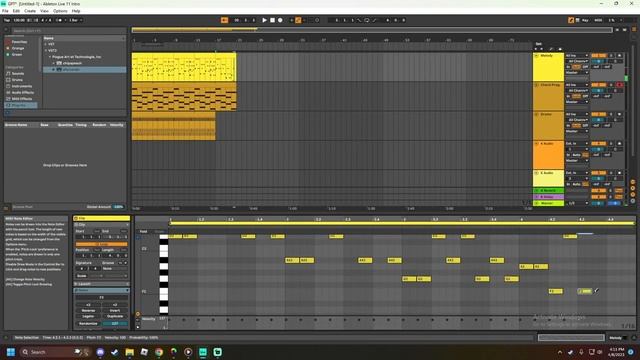Open the Drums category in browser

point(17,80)
